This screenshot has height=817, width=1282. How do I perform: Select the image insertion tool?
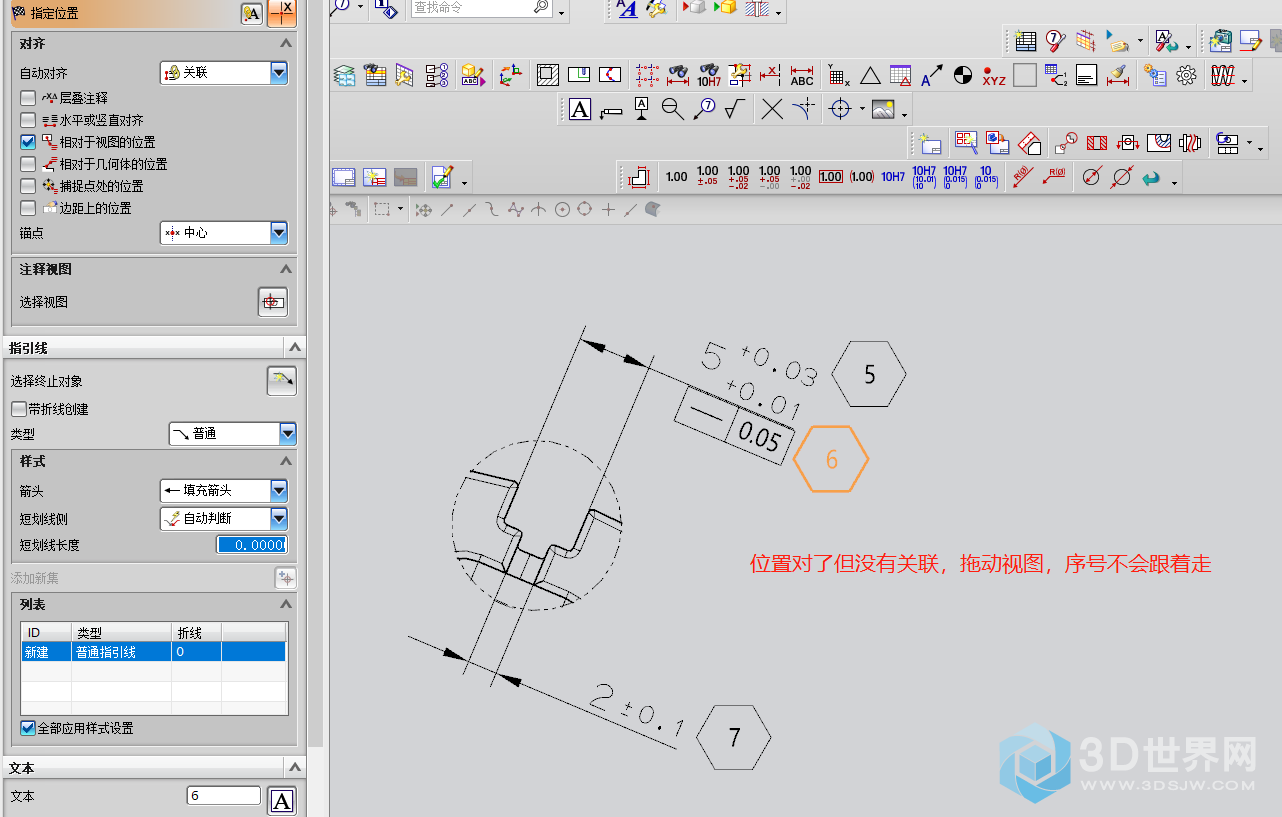click(883, 110)
